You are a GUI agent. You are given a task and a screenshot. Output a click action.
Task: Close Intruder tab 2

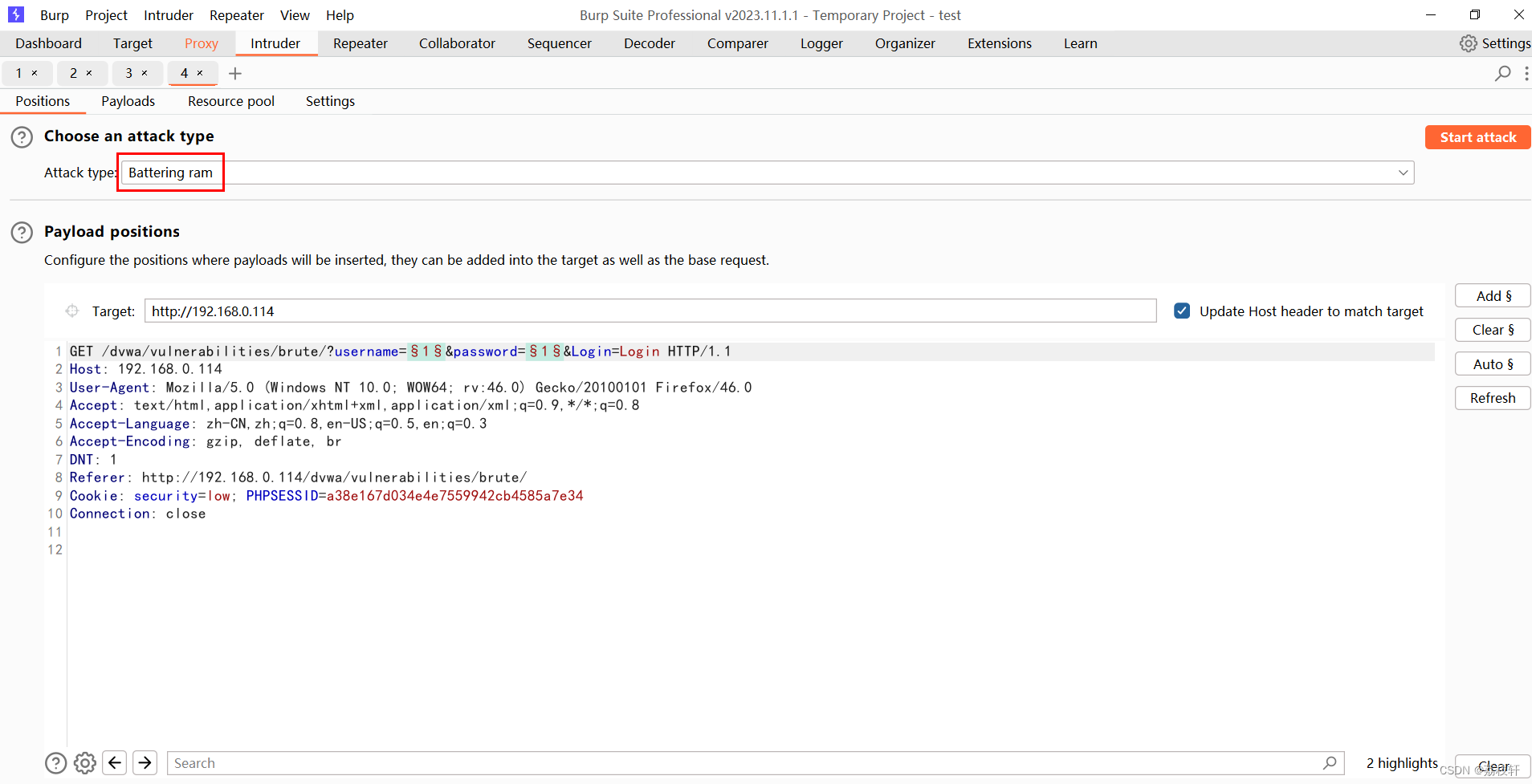(89, 73)
